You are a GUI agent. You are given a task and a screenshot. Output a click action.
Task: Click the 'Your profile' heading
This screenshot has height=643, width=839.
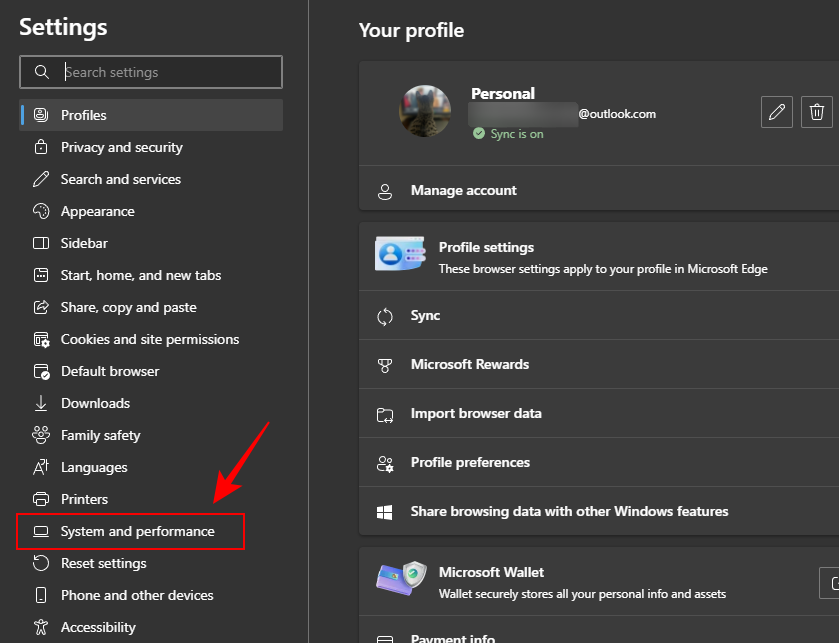point(411,30)
